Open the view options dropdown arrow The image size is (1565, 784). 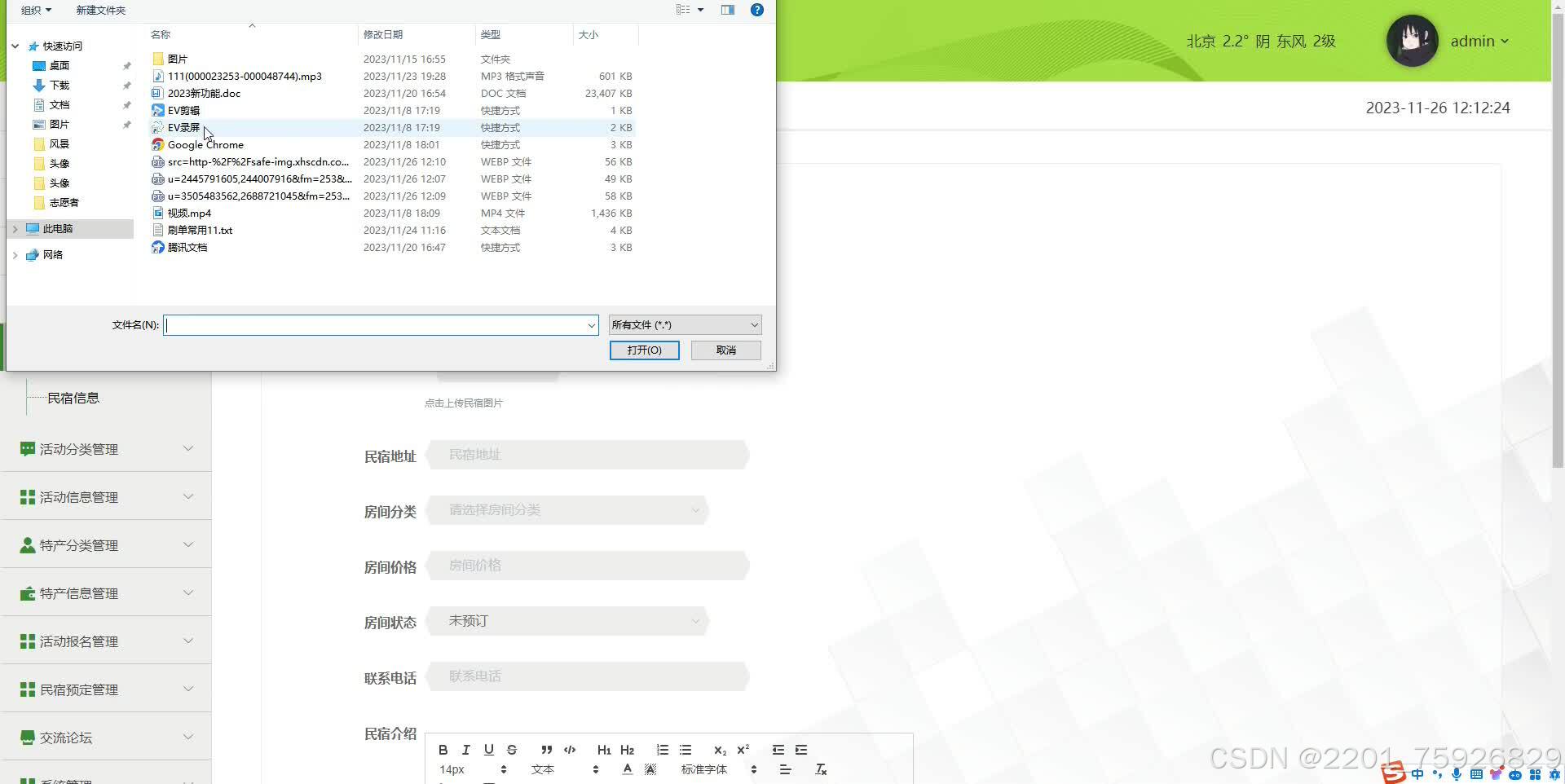[x=700, y=10]
